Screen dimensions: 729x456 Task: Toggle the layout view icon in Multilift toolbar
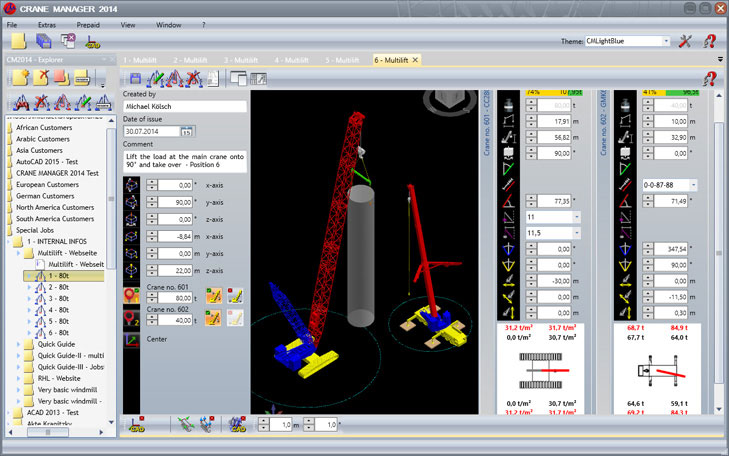tap(258, 79)
